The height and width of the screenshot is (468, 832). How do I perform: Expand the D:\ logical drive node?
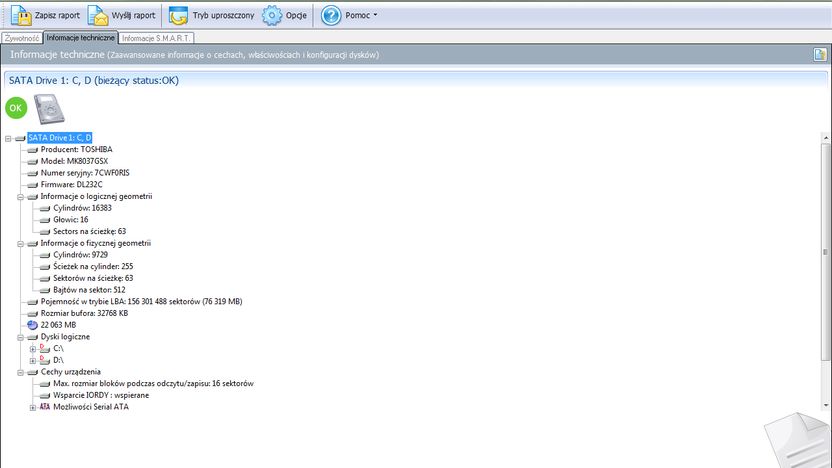point(32,361)
